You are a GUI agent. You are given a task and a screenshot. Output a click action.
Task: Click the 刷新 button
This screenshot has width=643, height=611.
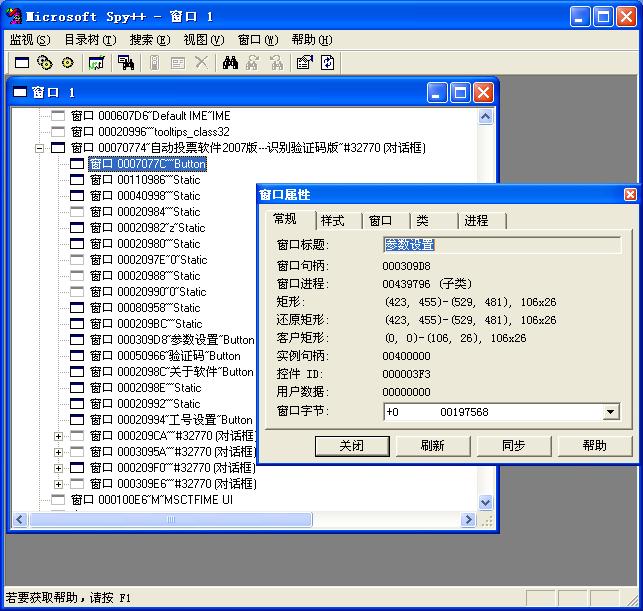tap(433, 446)
